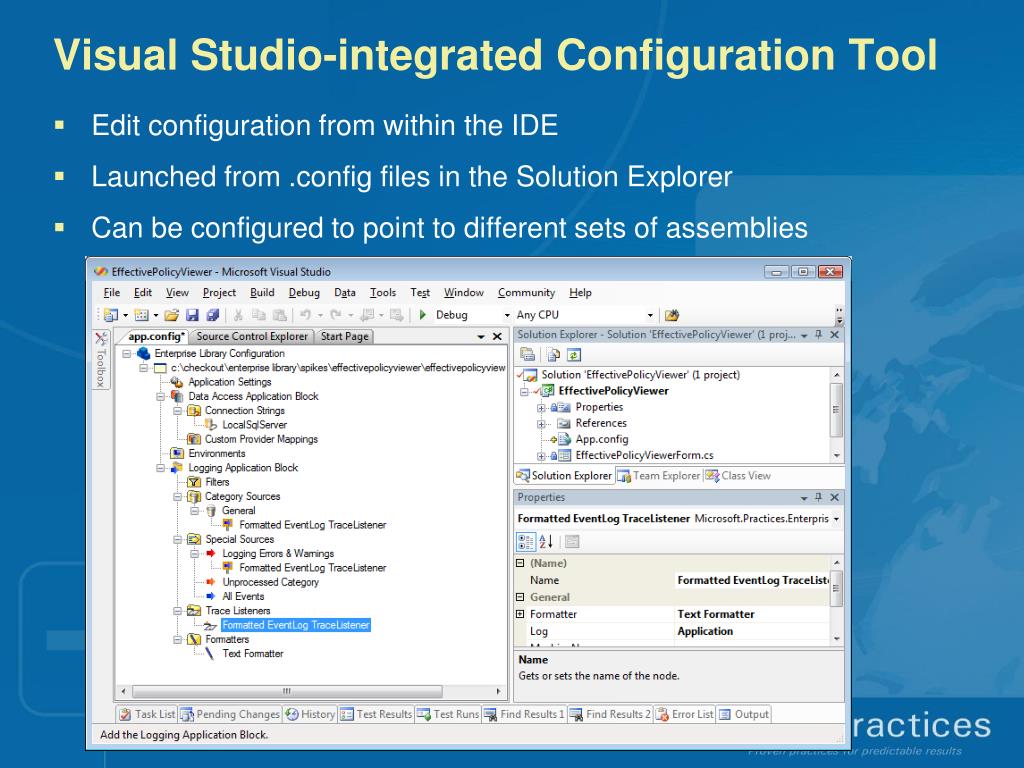Click the Refresh icon in Solution Explorer
Image resolution: width=1024 pixels, height=768 pixels.
[x=573, y=355]
